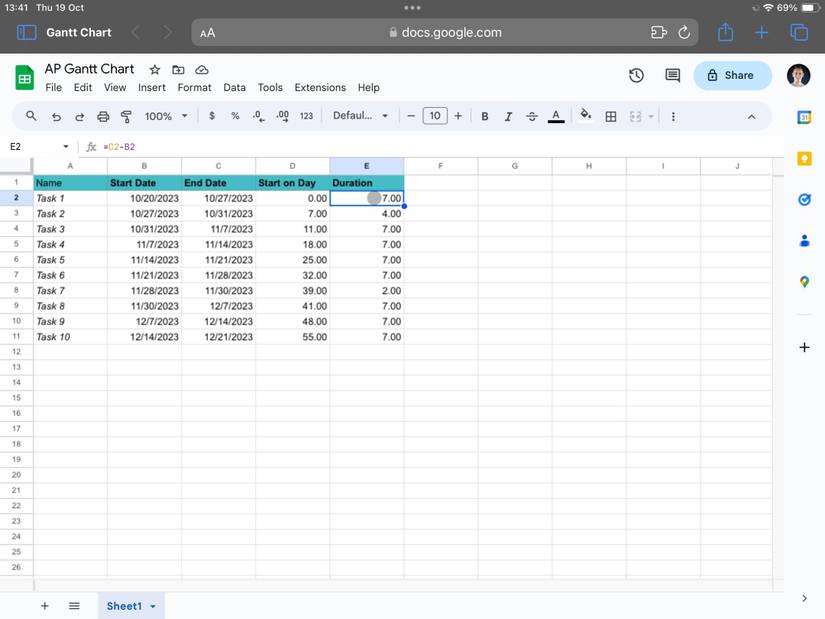
Task: Select the paint format tool
Action: coord(126,116)
